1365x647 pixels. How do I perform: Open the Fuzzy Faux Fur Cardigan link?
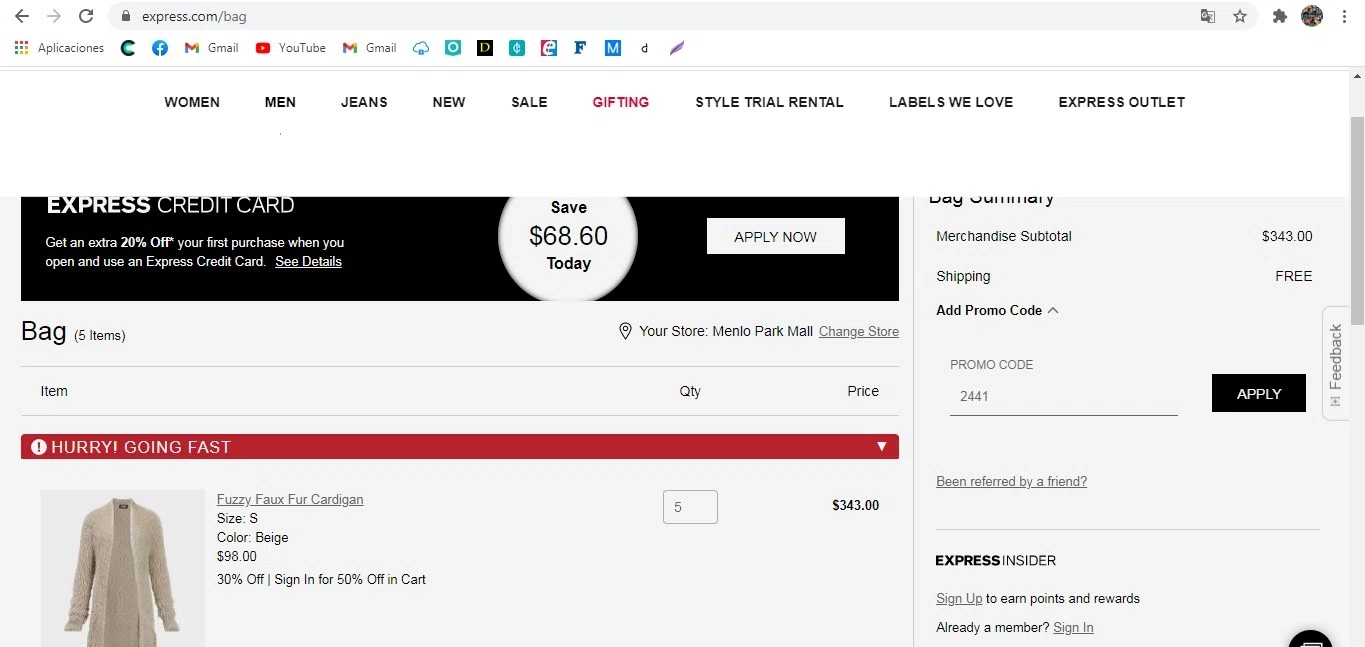[290, 499]
